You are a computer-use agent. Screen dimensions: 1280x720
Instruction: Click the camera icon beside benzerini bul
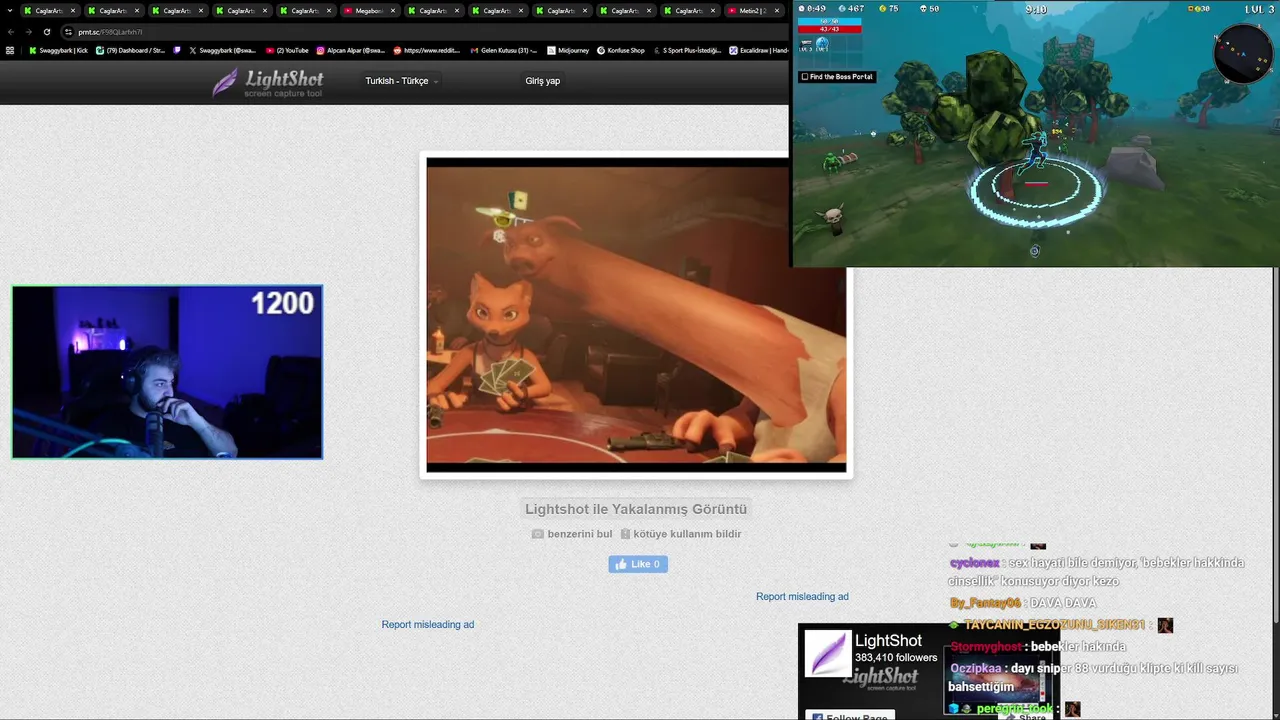point(538,534)
